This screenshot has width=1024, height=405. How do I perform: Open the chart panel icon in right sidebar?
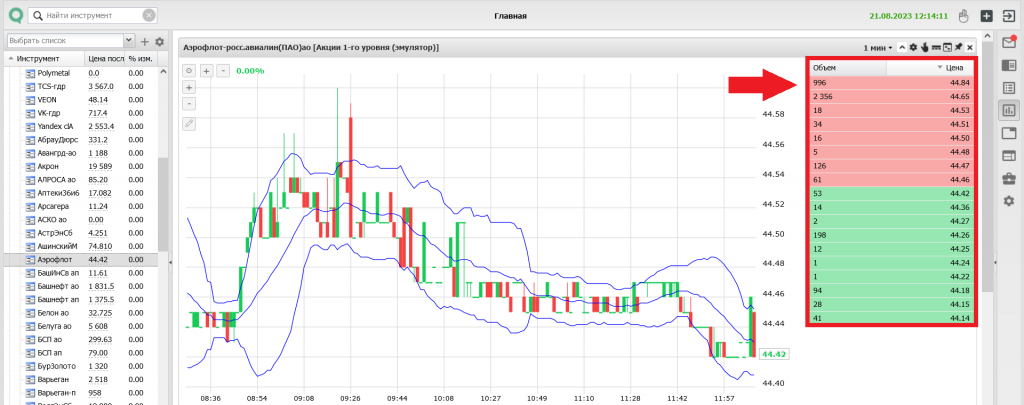coord(1009,110)
